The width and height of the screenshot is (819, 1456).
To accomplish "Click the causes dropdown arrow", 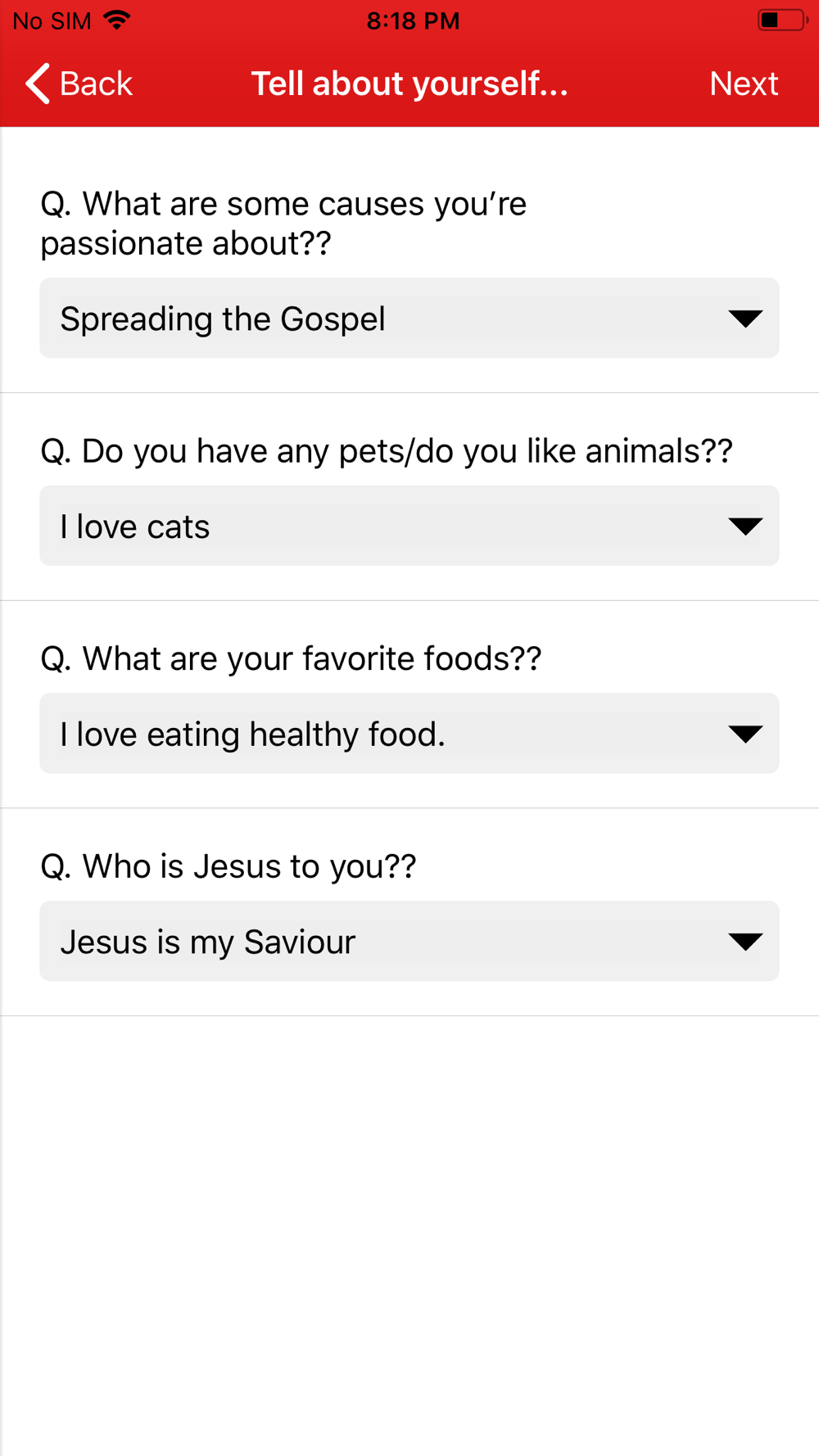I will point(744,319).
